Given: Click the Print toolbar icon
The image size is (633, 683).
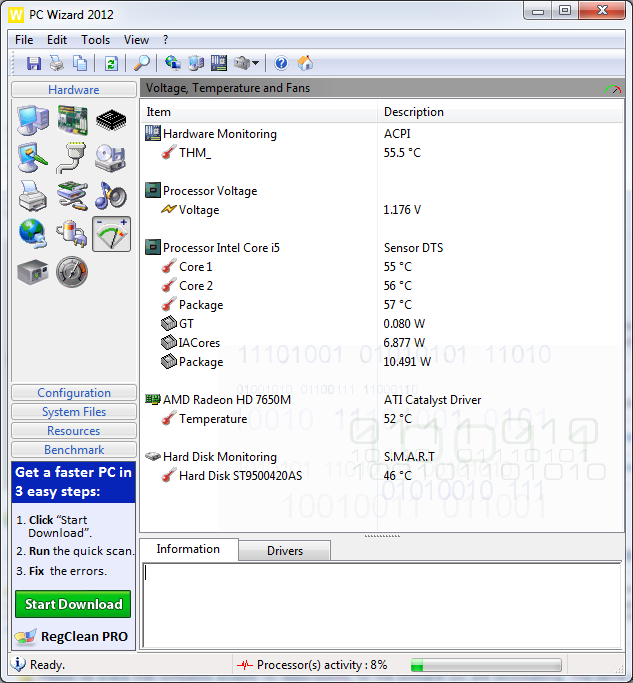Looking at the screenshot, I should 57,64.
